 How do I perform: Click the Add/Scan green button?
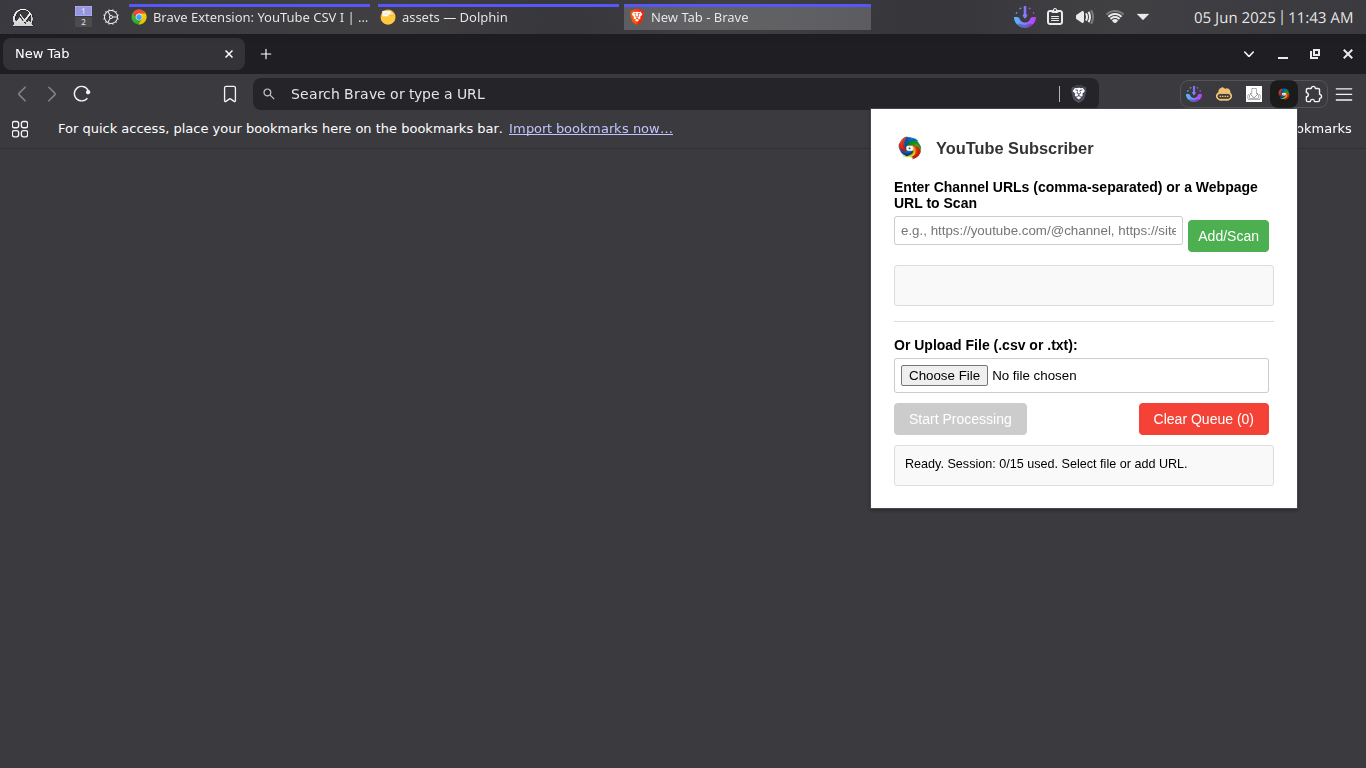pyautogui.click(x=1228, y=236)
